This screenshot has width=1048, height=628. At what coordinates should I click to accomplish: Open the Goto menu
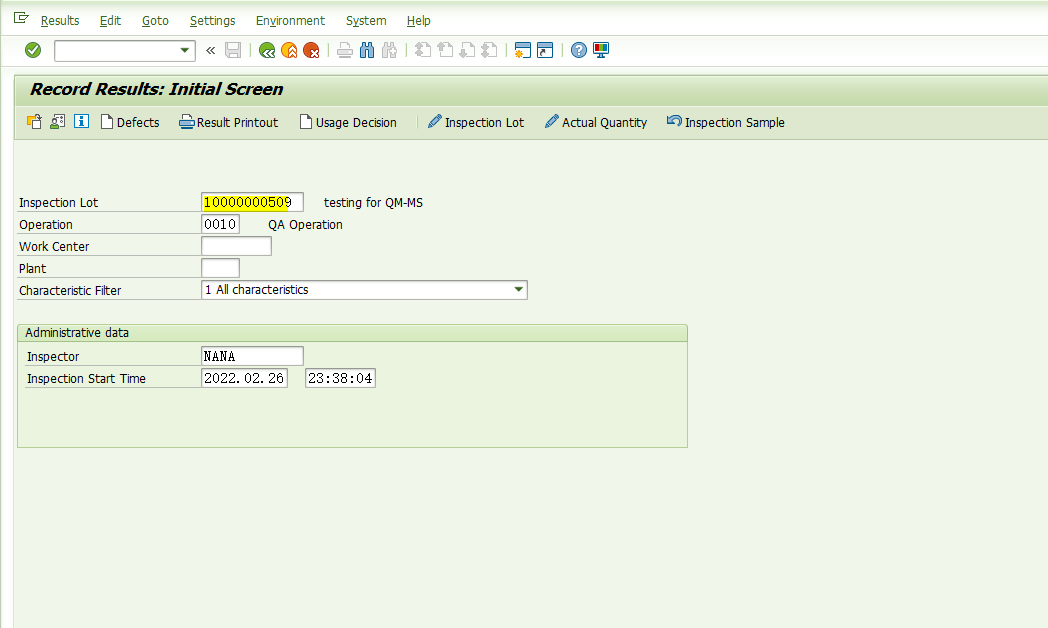tap(155, 20)
